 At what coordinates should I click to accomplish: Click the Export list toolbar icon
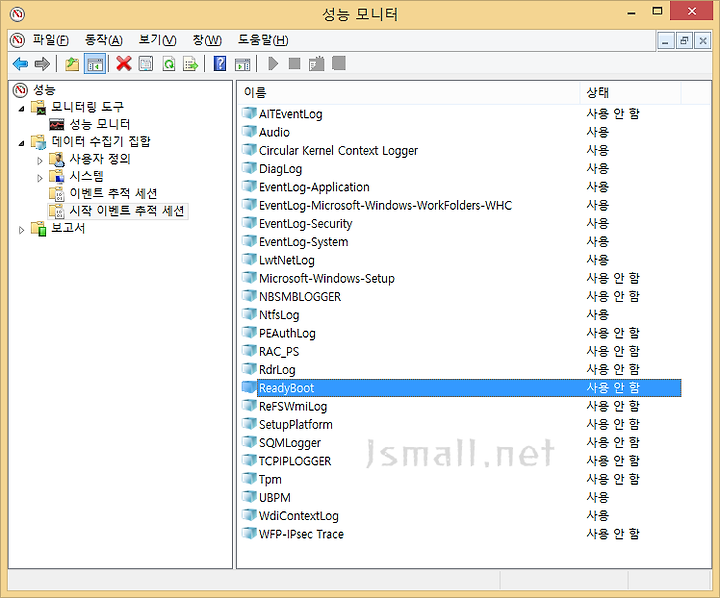point(190,64)
